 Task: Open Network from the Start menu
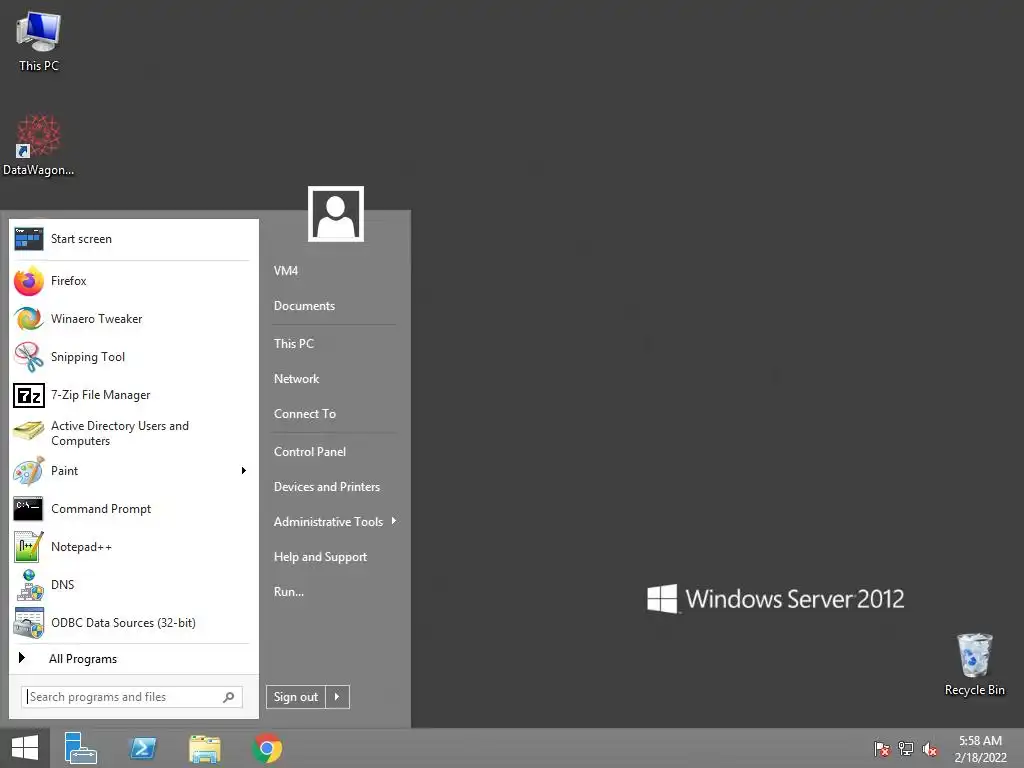pyautogui.click(x=296, y=379)
